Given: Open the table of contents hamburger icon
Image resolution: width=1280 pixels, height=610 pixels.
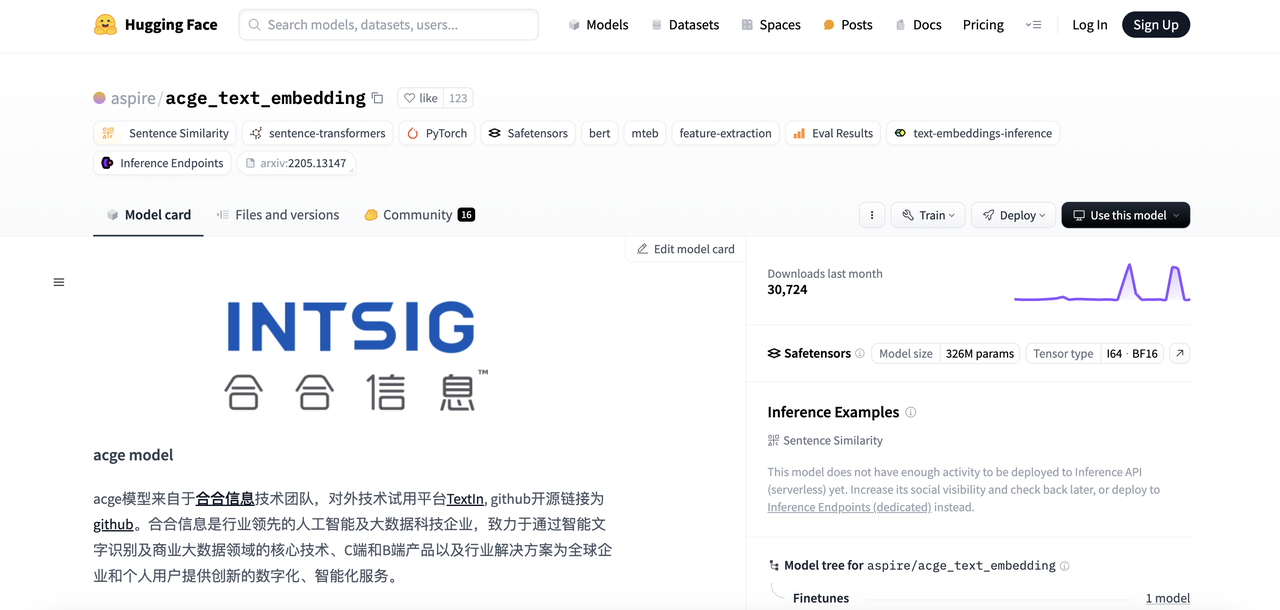Looking at the screenshot, I should tap(59, 282).
